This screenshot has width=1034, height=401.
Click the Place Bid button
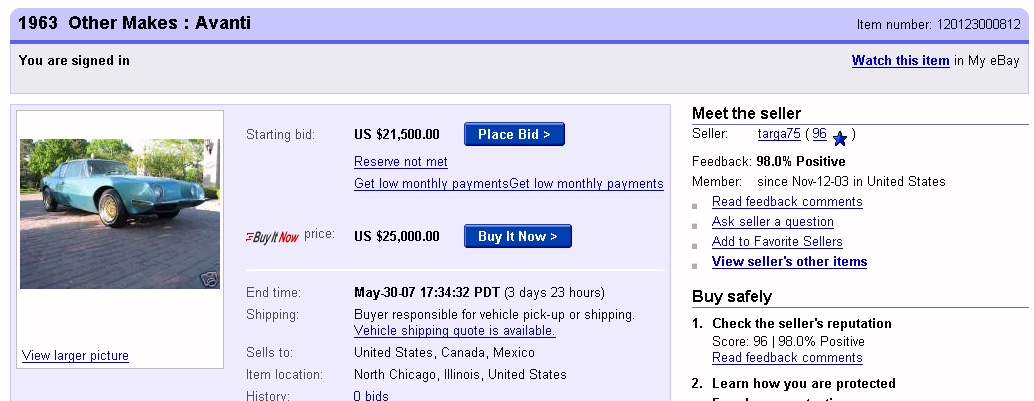click(x=514, y=135)
